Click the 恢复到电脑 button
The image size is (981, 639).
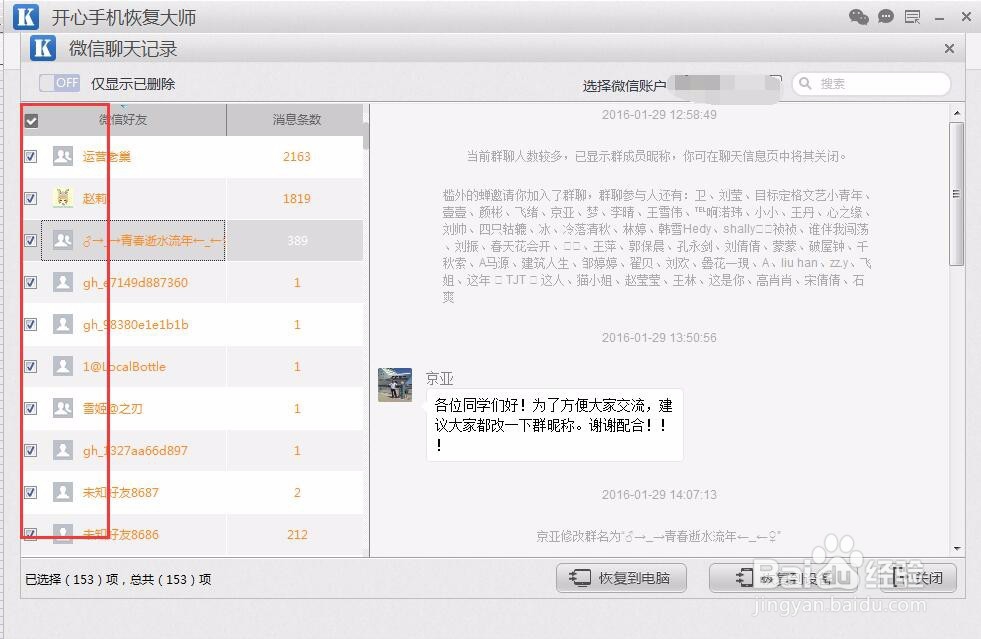[622, 577]
